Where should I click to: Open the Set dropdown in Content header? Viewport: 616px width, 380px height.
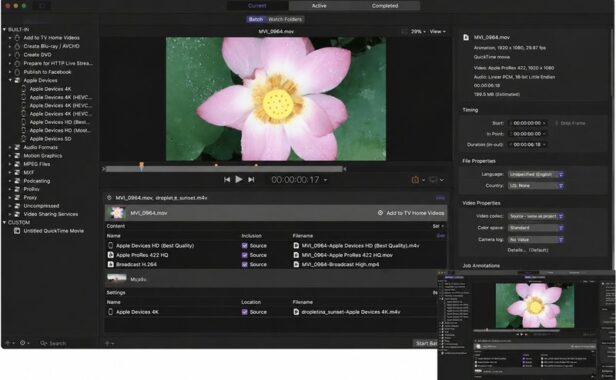click(438, 226)
